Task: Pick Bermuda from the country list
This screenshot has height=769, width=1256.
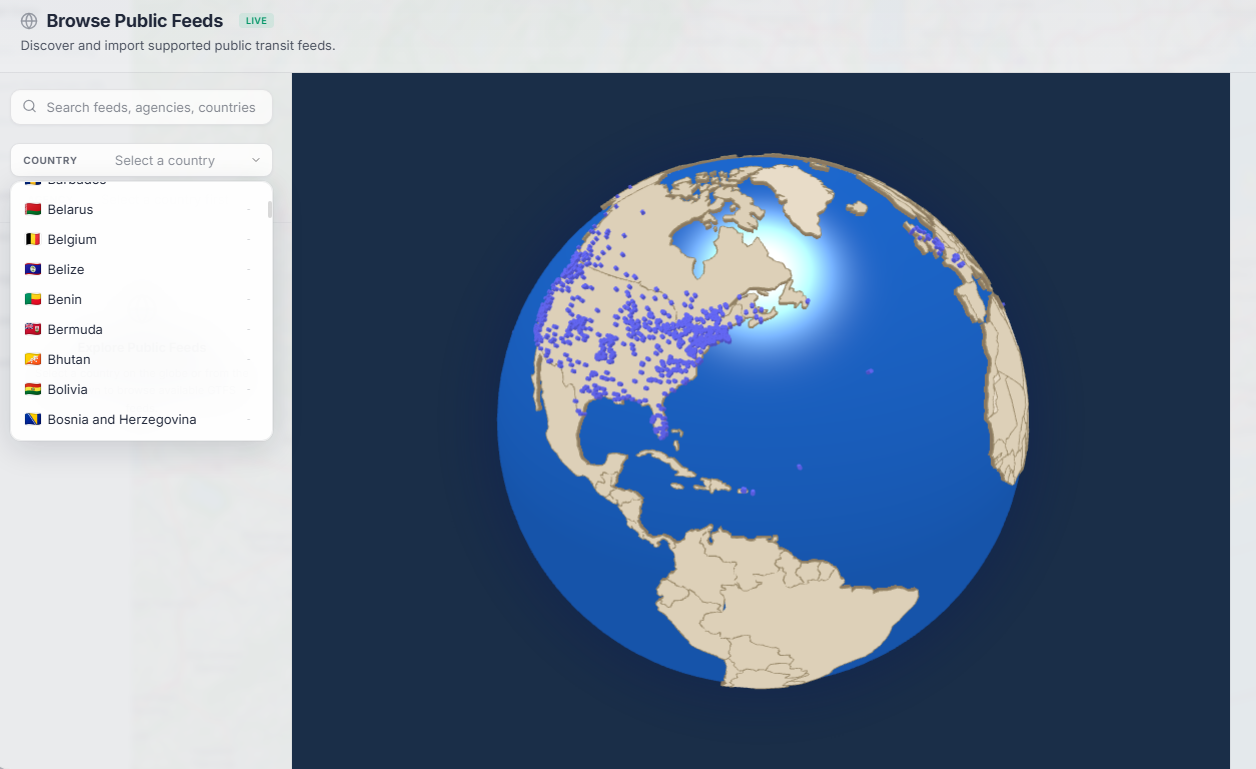Action: tap(138, 329)
